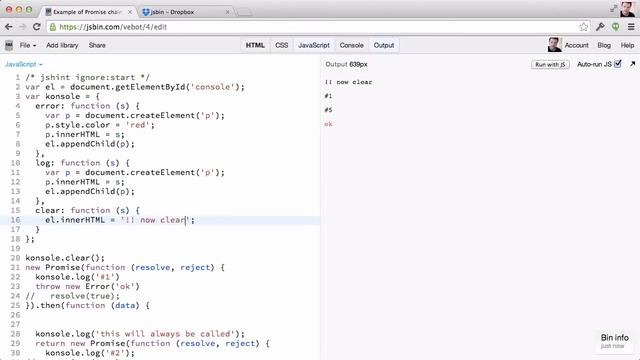The image size is (640, 360).
Task: Click line 25 '}).then(function (data) {'
Action: click(x=87, y=305)
